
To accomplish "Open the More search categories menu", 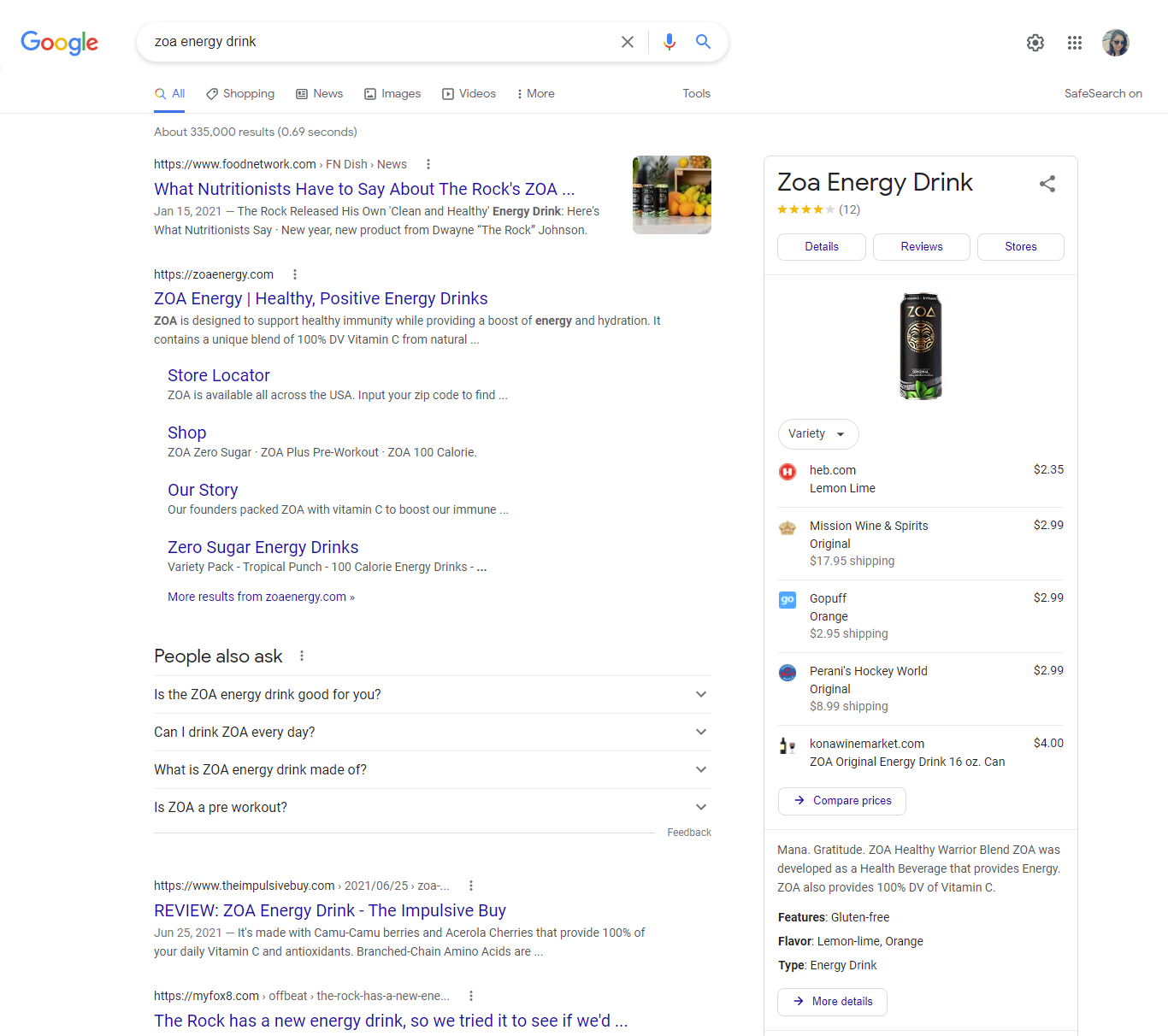I will click(x=535, y=93).
